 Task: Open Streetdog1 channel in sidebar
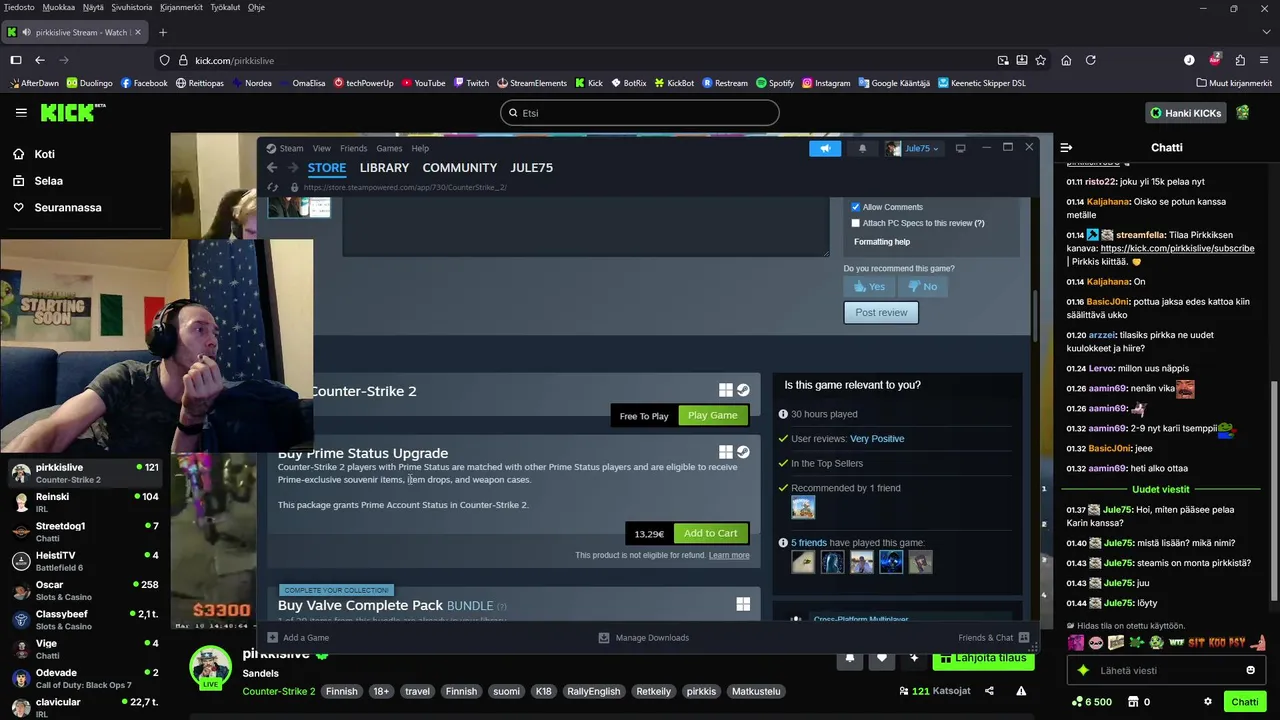[x=85, y=531]
